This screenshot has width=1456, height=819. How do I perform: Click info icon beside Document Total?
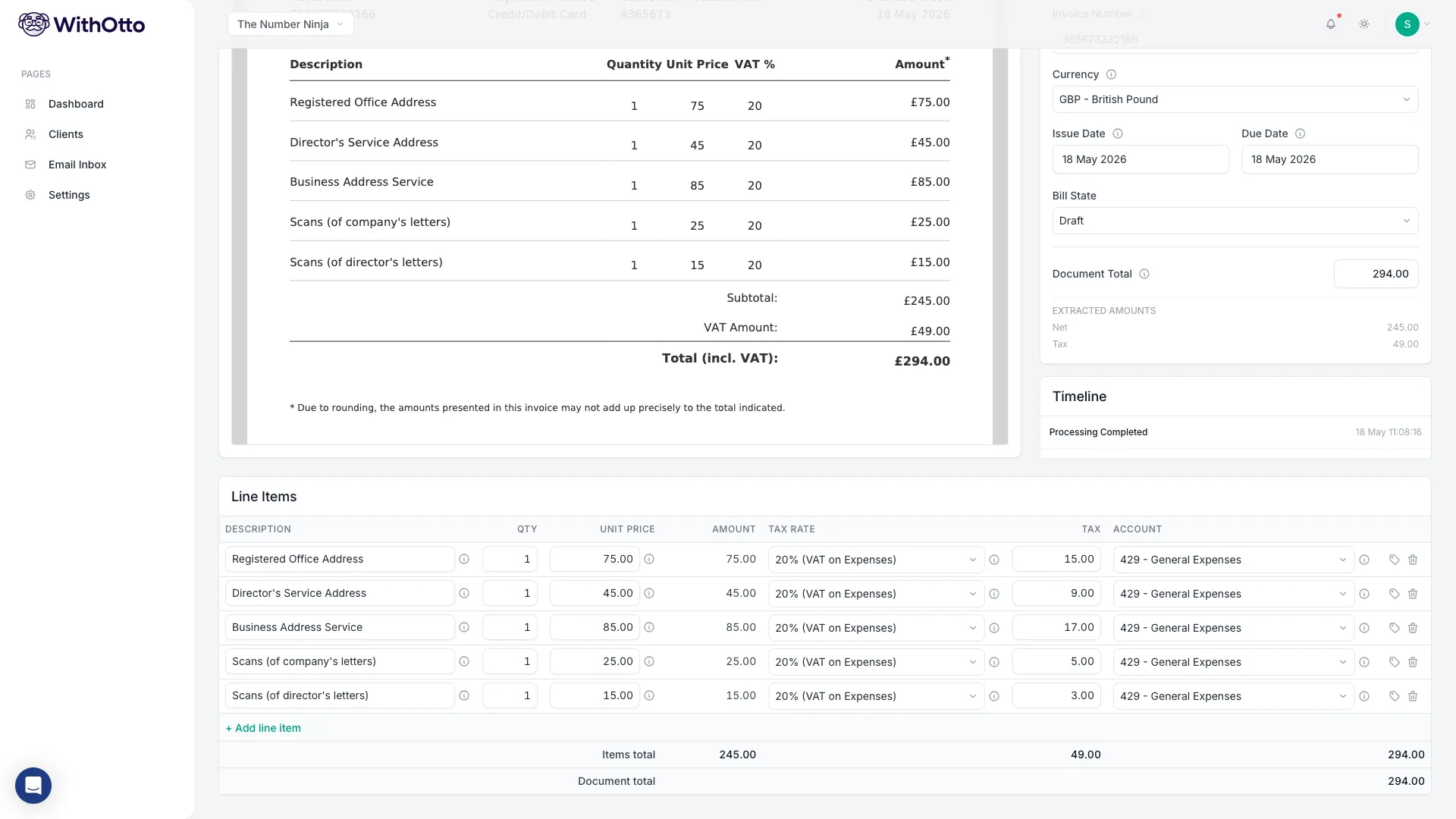pos(1144,274)
